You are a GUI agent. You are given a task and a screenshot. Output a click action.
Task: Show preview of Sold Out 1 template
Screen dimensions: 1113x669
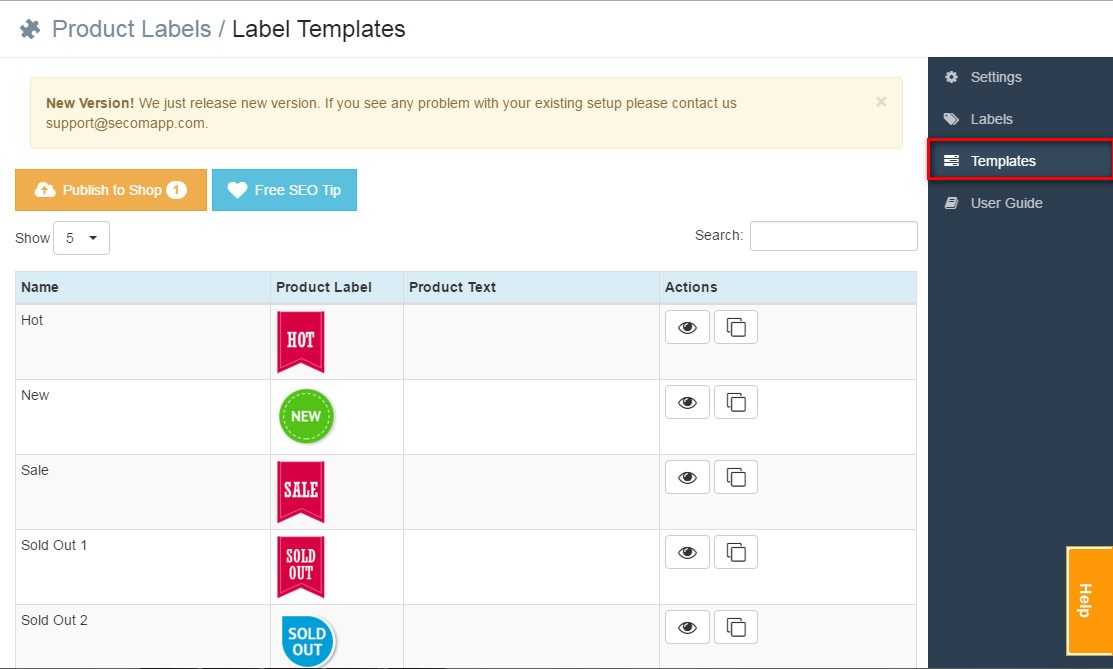coord(687,551)
